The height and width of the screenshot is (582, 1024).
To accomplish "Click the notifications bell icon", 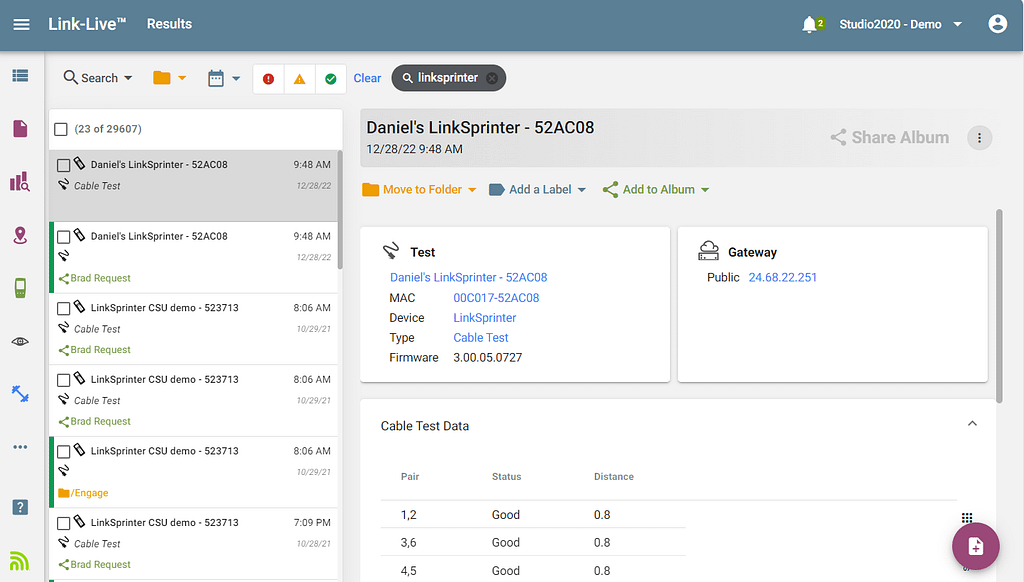I will [809, 24].
